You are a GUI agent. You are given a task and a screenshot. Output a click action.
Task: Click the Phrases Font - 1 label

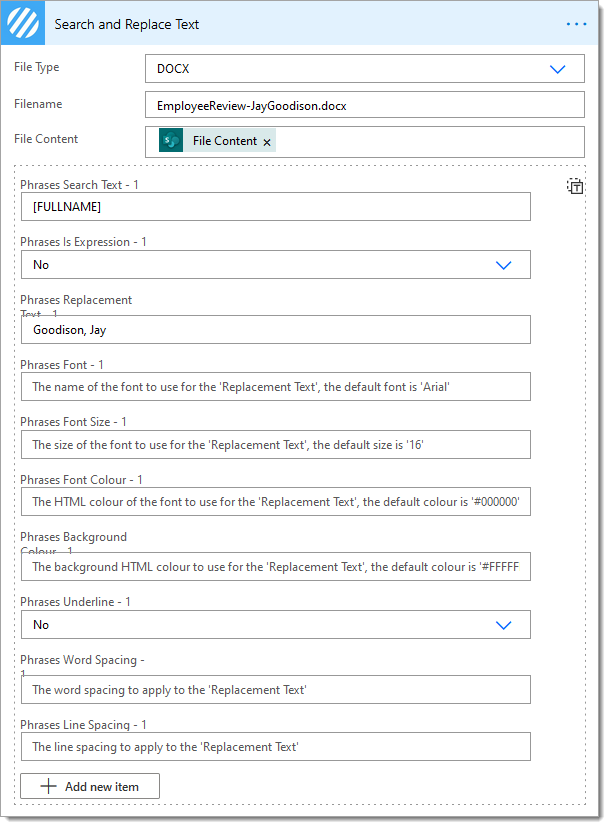pyautogui.click(x=62, y=364)
